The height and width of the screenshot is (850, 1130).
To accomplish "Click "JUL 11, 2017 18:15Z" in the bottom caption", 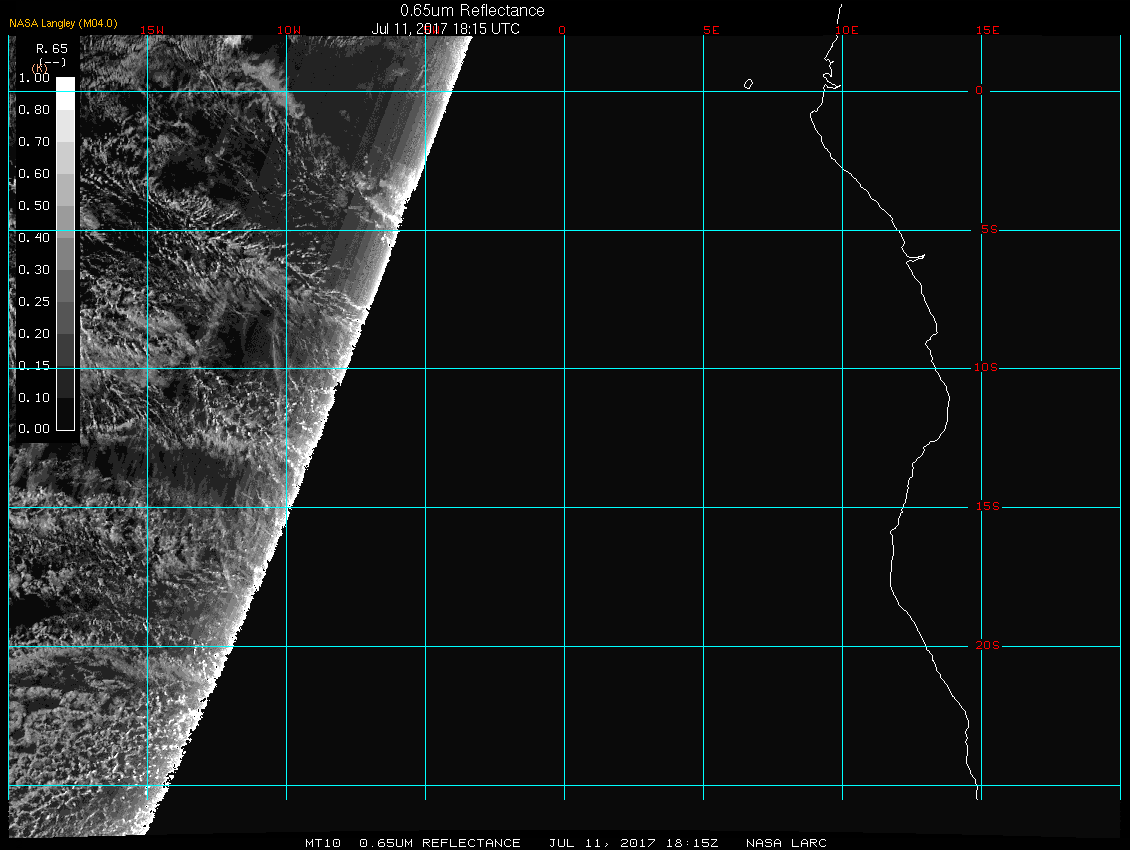I will click(633, 843).
